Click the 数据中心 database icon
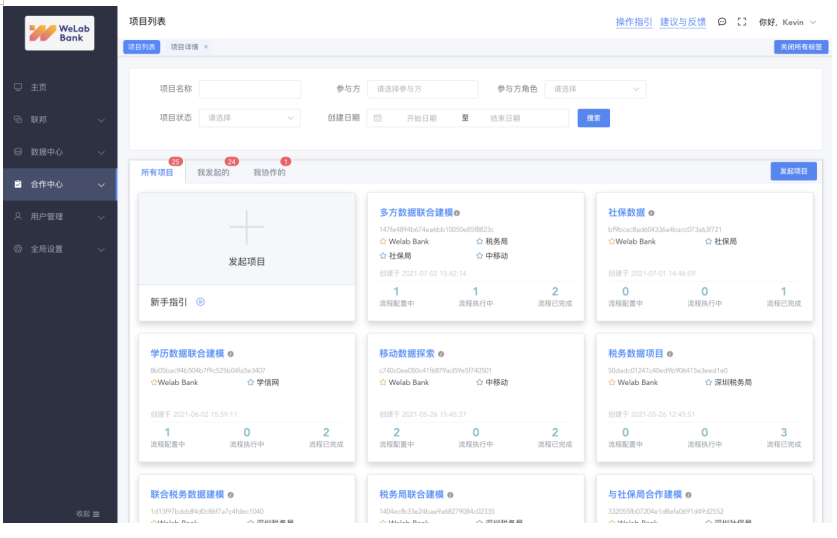Image resolution: width=837 pixels, height=538 pixels. pyautogui.click(x=18, y=152)
